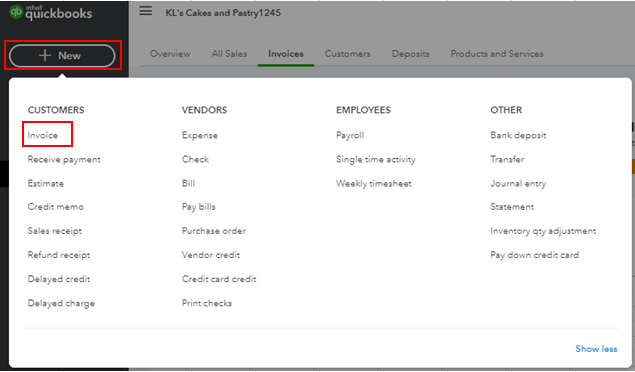Choose Invoice under Customers
Image resolution: width=635 pixels, height=372 pixels.
click(x=43, y=135)
